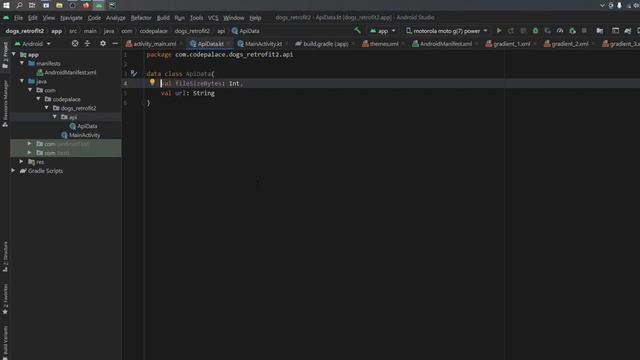Toggle the Favorites tool window side tab
The image size is (640, 360).
[x=5, y=299]
